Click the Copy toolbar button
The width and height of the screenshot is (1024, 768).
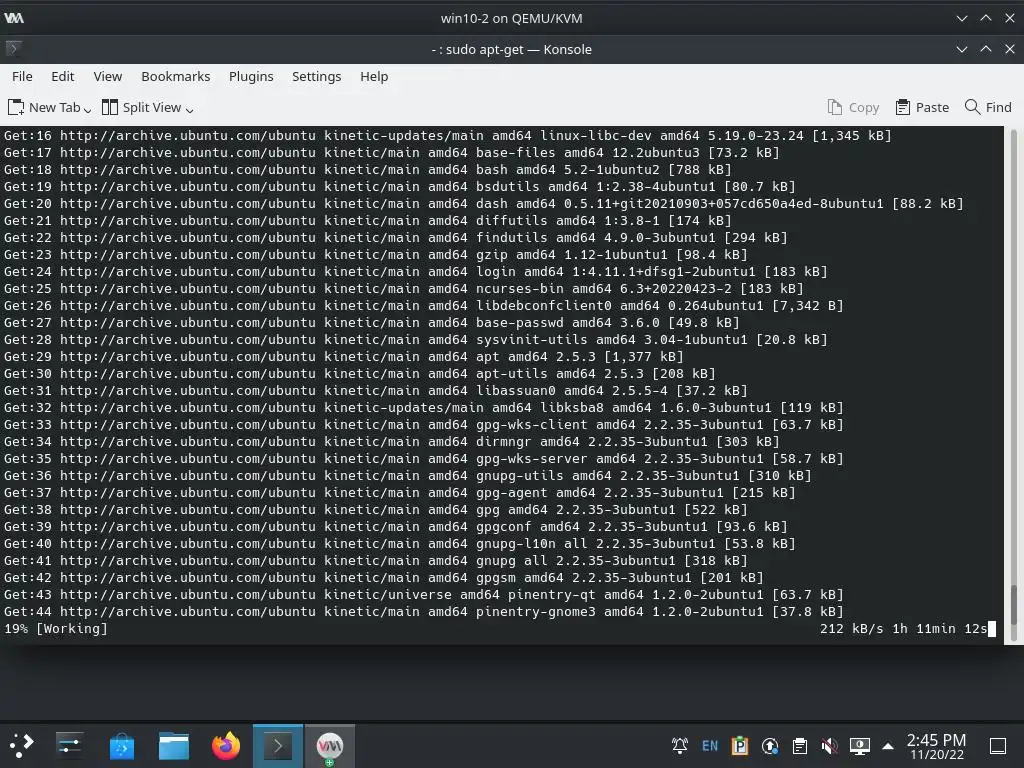[x=854, y=107]
